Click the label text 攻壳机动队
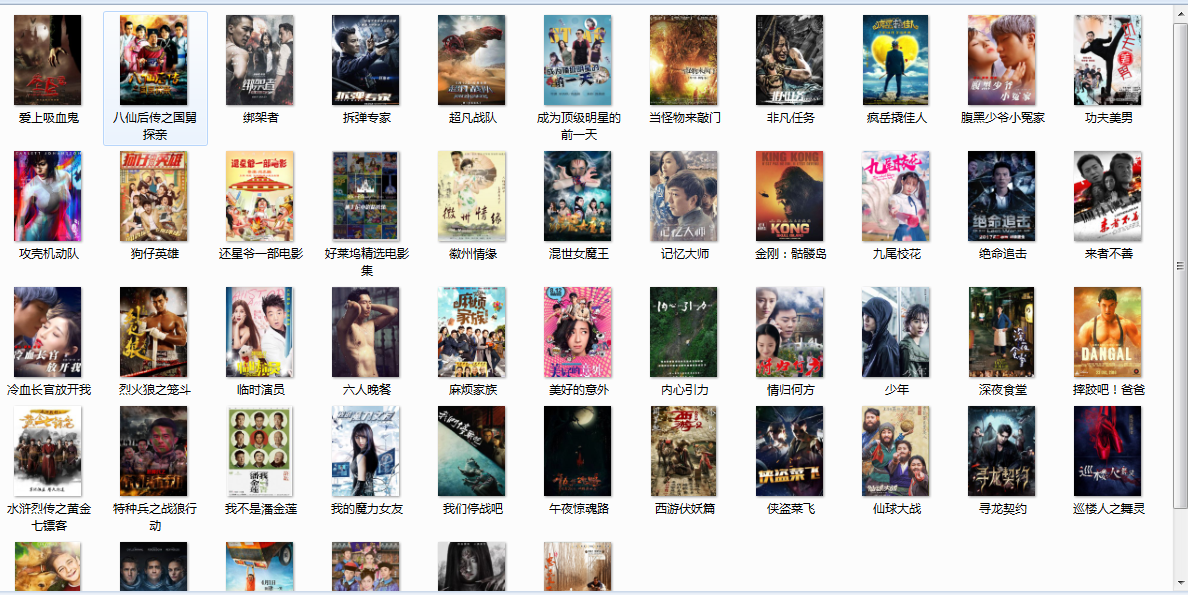The width and height of the screenshot is (1188, 595). [48, 254]
